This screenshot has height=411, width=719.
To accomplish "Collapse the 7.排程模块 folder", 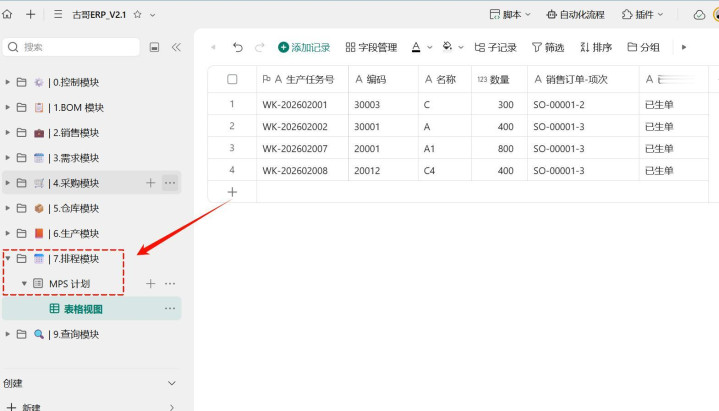I will click(x=9, y=259).
